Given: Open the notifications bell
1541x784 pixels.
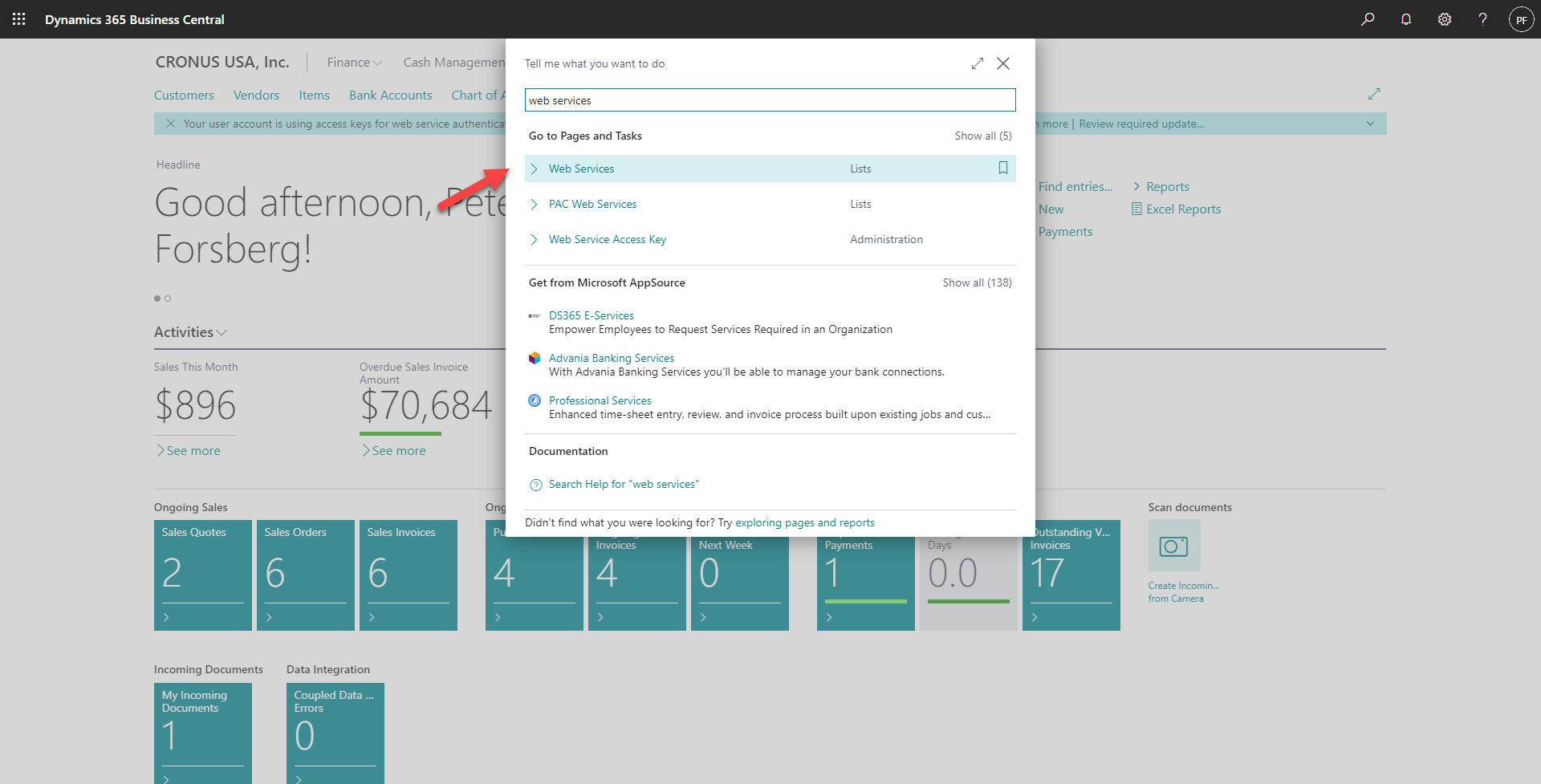Looking at the screenshot, I should coord(1406,19).
